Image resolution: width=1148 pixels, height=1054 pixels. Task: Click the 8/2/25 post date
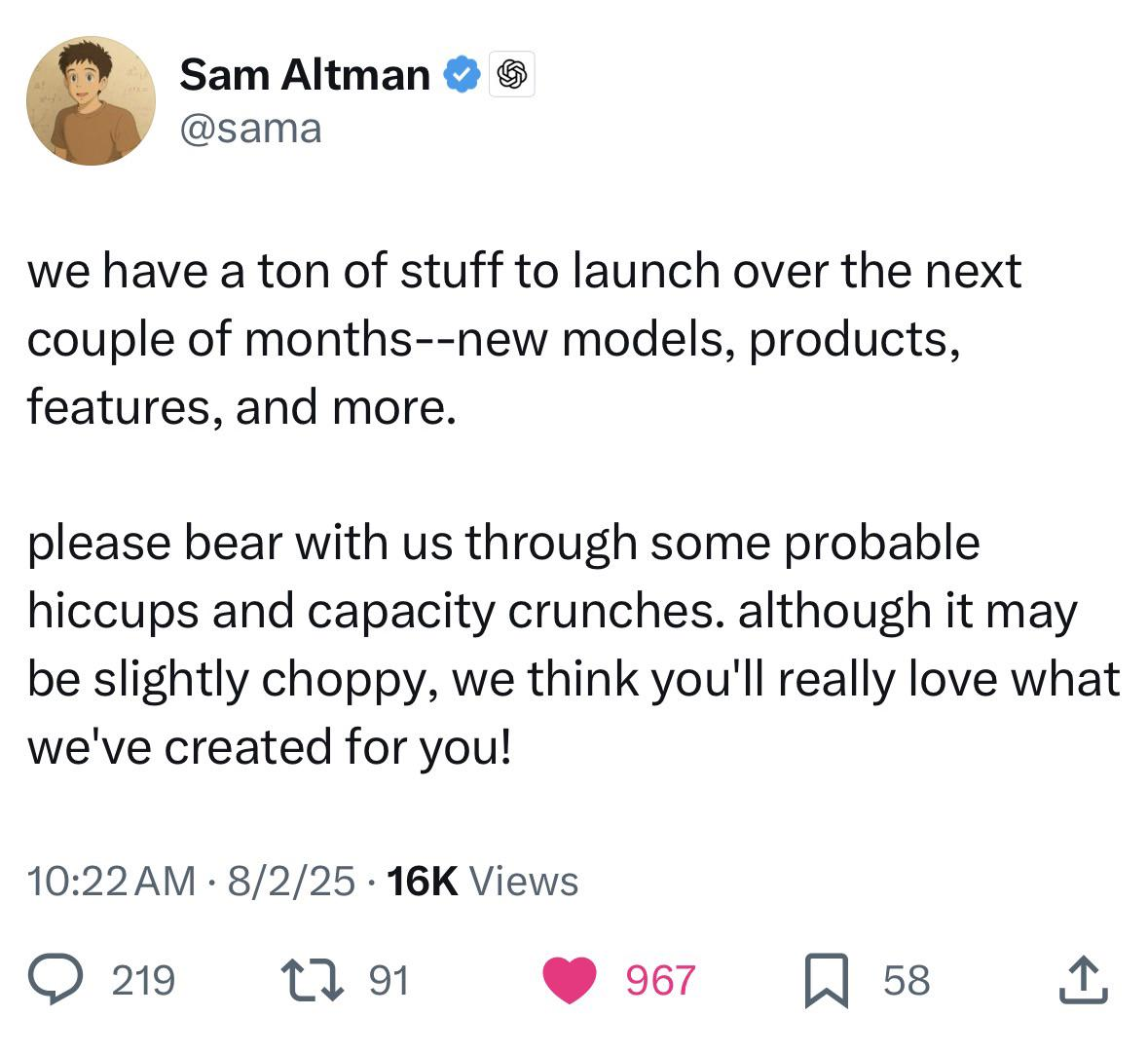coord(291,882)
